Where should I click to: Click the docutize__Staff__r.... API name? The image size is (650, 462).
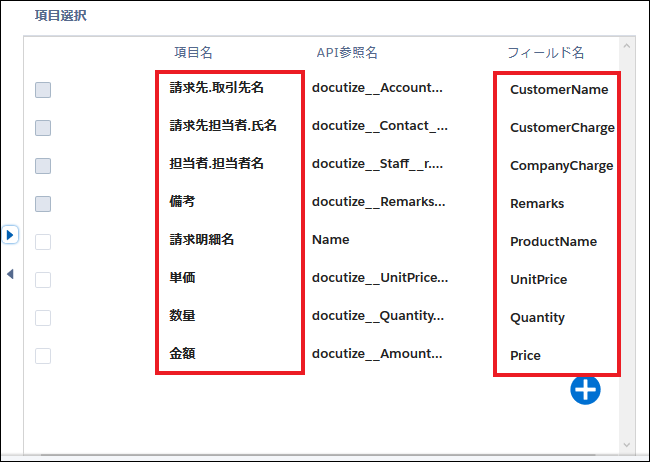click(x=377, y=164)
